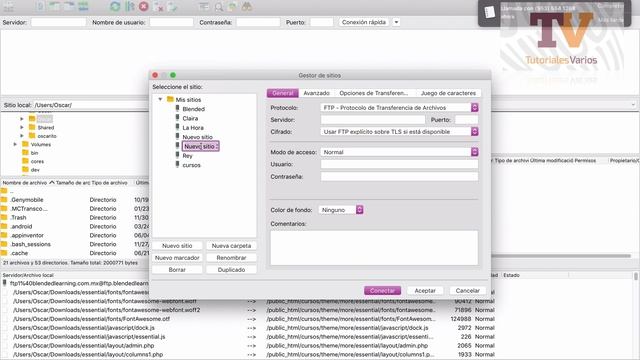This screenshot has width=640, height=360.
Task: Click the reconnect to server icon
Action: [x=173, y=6]
